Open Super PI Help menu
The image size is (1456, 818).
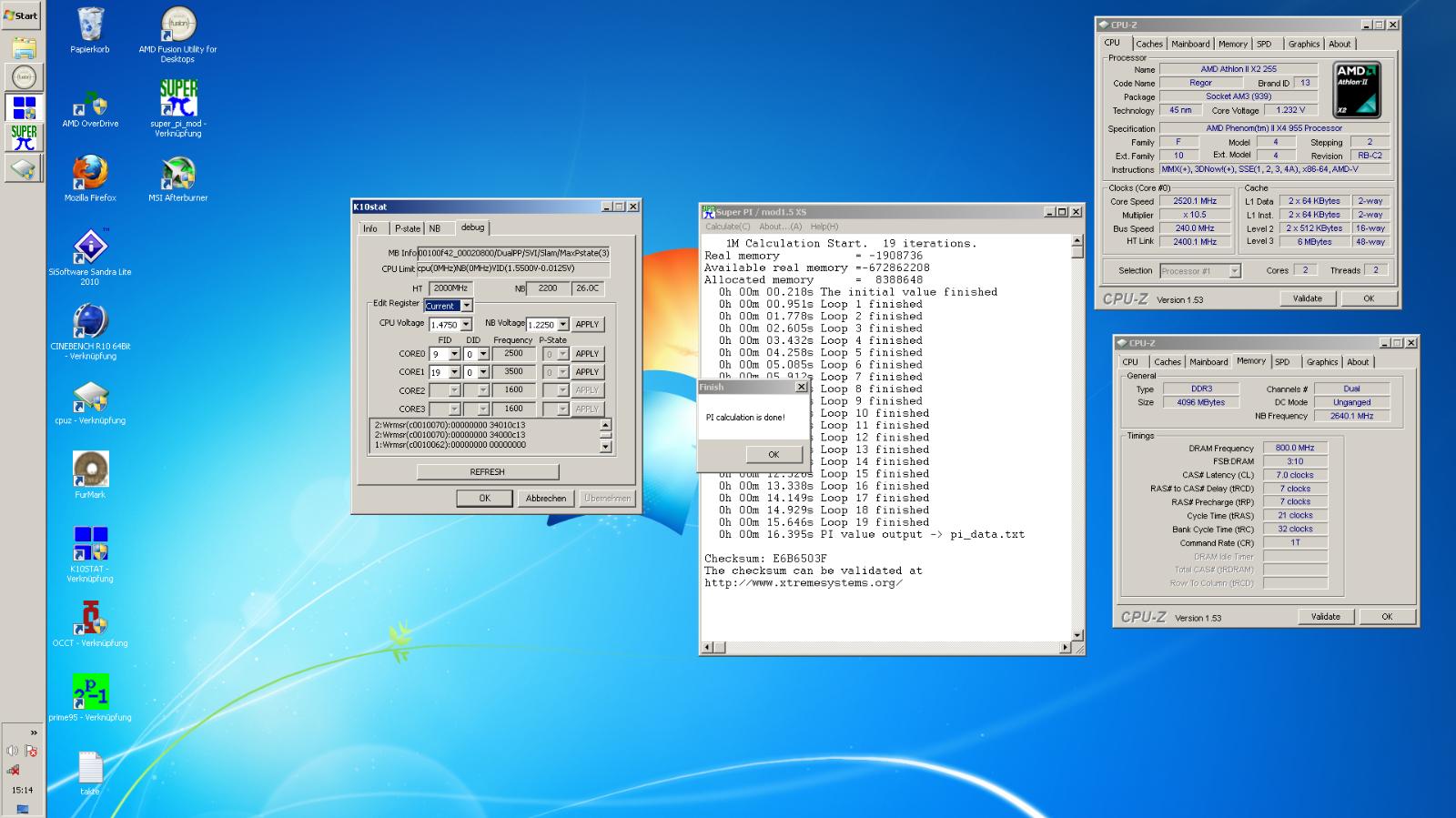(x=824, y=227)
